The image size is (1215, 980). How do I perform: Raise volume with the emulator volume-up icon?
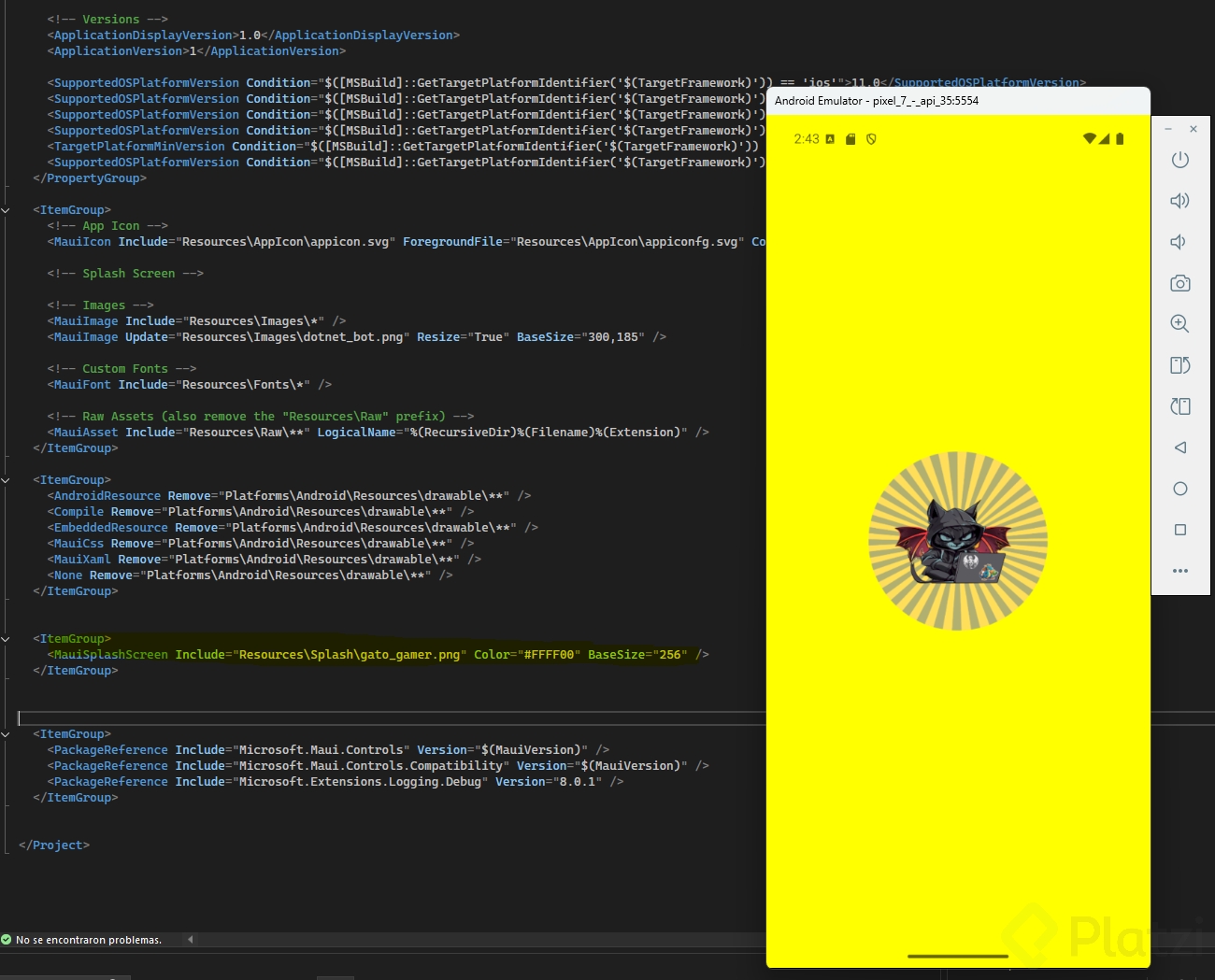point(1179,201)
